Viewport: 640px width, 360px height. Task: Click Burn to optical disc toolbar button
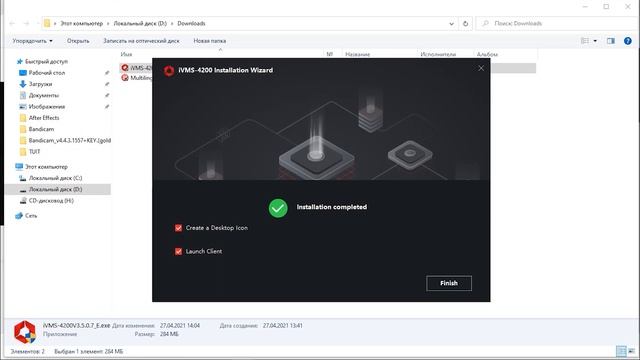141,41
